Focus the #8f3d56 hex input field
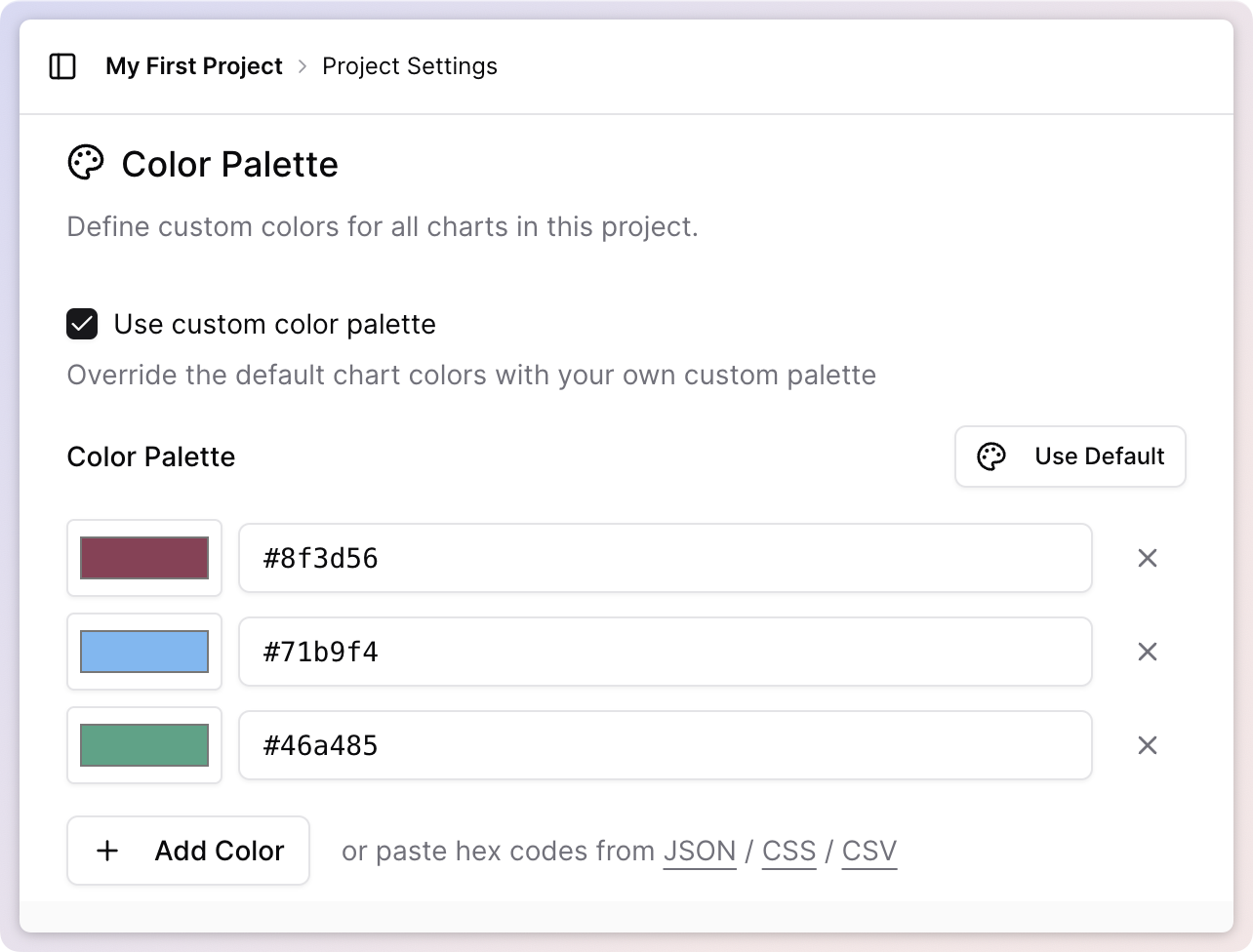Screen dimensions: 1253x952 (x=665, y=558)
